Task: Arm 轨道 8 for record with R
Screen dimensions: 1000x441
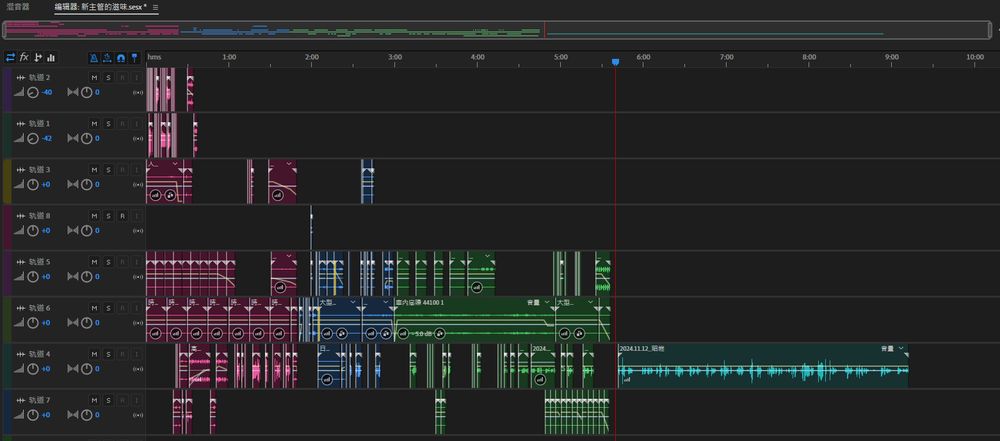Action: click(x=122, y=216)
